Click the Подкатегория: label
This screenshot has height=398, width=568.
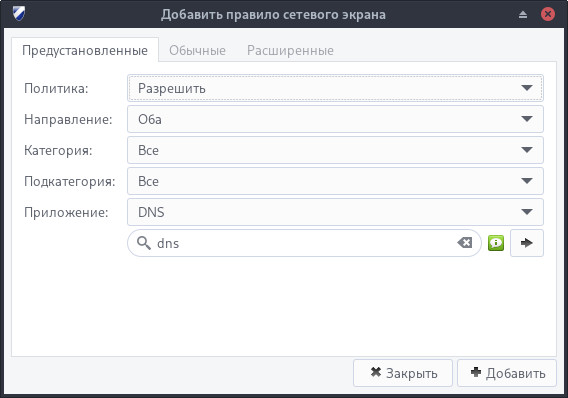click(x=70, y=181)
